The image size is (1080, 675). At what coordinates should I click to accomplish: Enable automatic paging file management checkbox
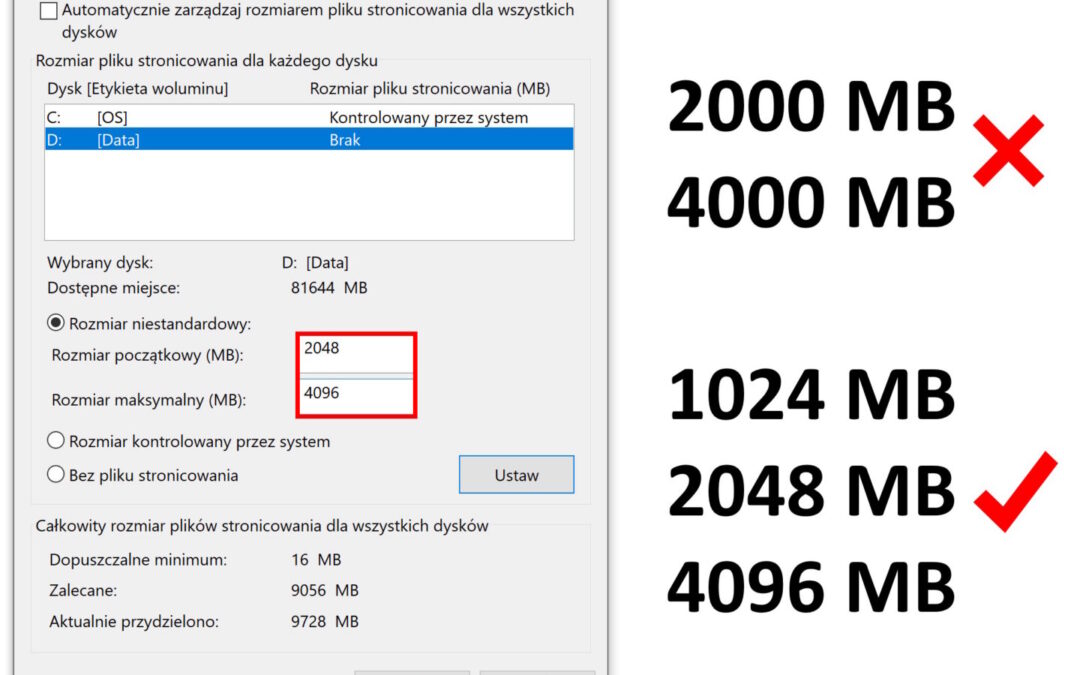tap(48, 11)
